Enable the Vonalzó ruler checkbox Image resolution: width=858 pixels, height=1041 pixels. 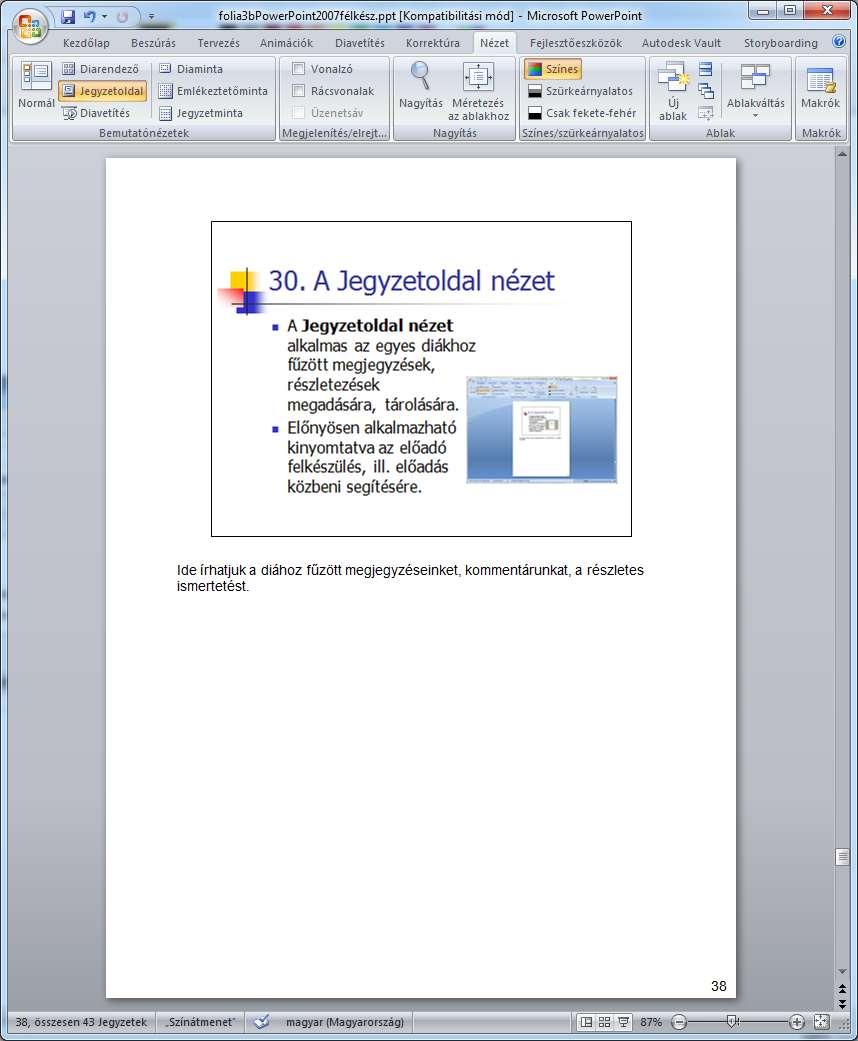[299, 69]
